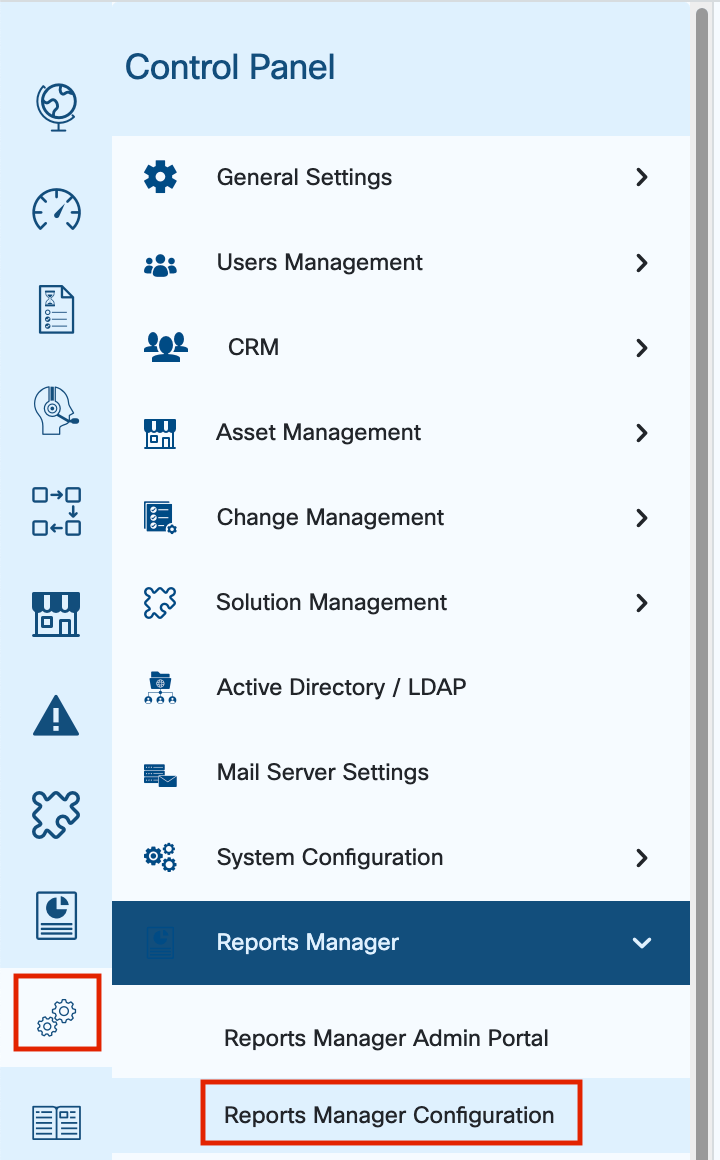The width and height of the screenshot is (720, 1160).
Task: Open Reports Manager Admin Portal
Action: pos(386,1038)
